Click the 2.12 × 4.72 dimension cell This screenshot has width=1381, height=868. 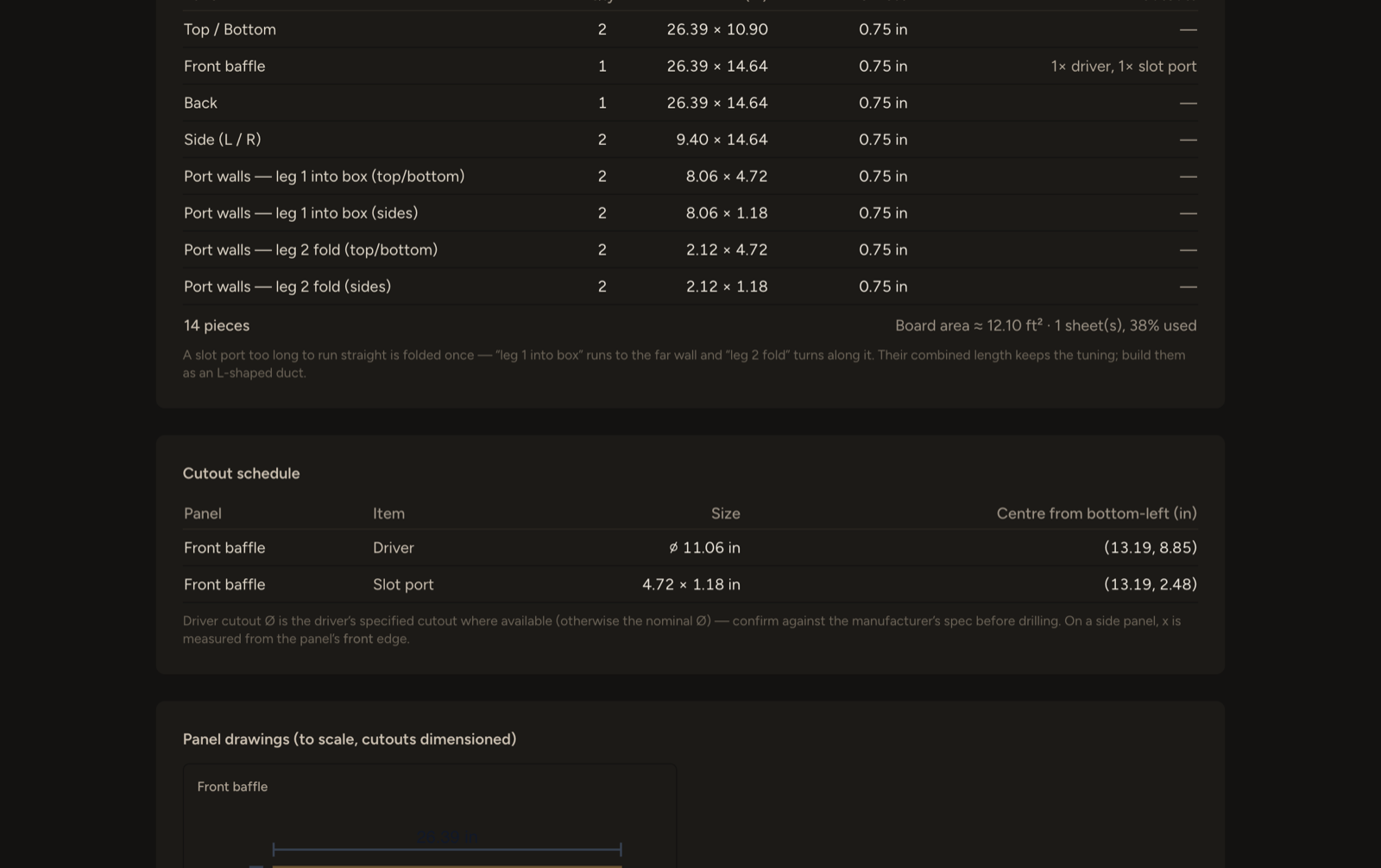tap(727, 249)
